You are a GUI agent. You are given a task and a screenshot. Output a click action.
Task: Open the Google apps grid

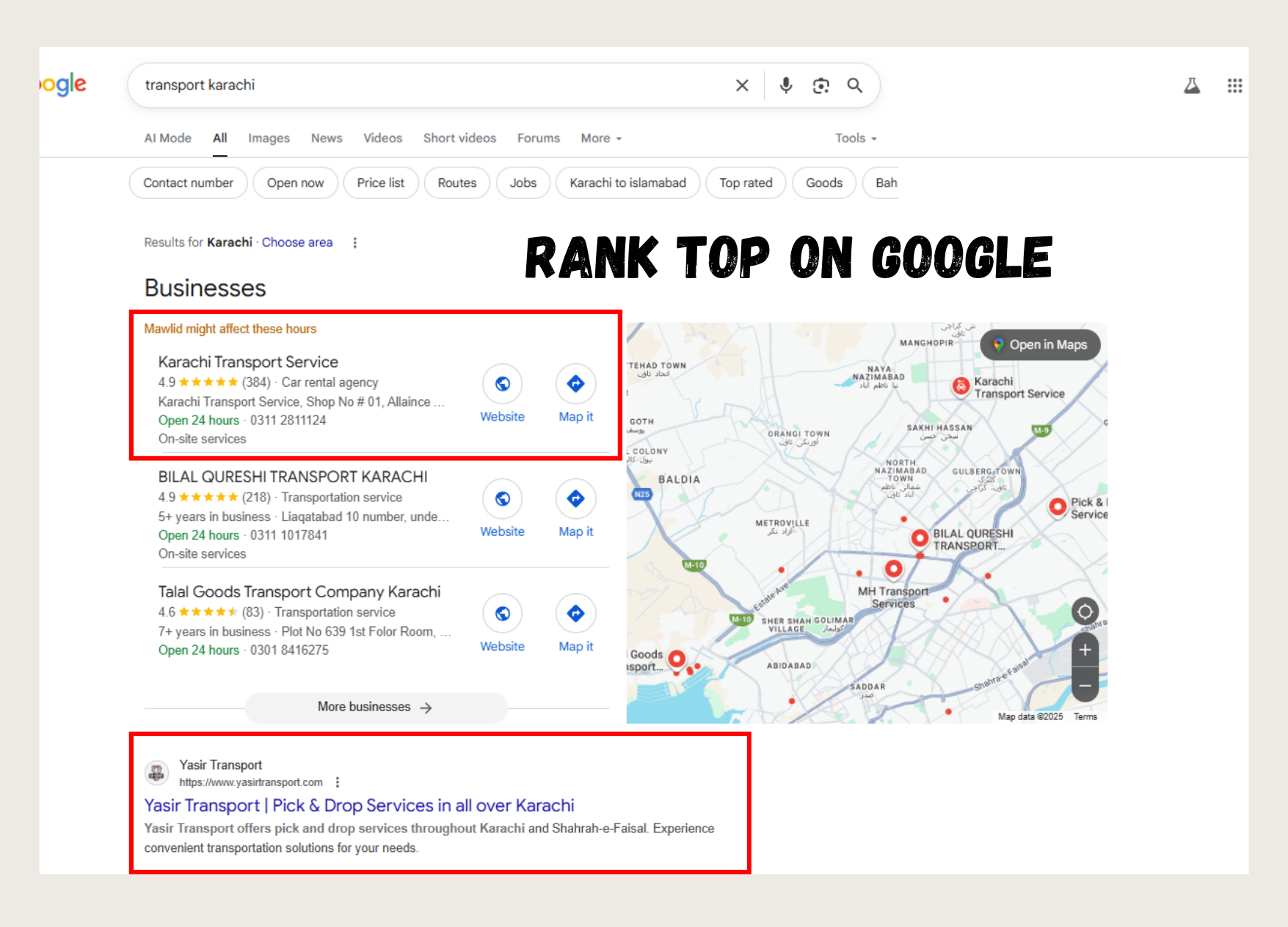[1234, 85]
